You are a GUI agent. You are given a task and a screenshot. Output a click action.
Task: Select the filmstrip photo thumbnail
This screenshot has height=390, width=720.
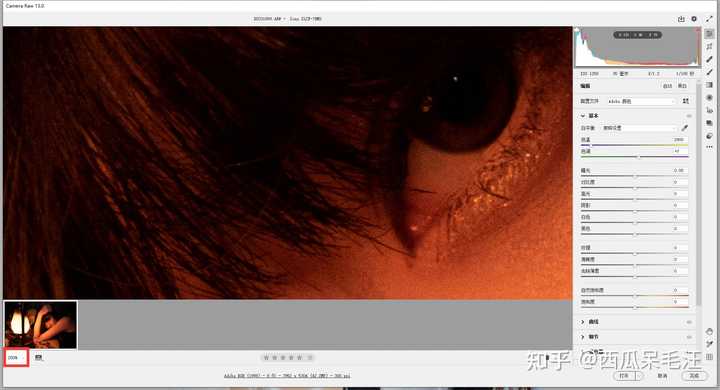[x=40, y=325]
